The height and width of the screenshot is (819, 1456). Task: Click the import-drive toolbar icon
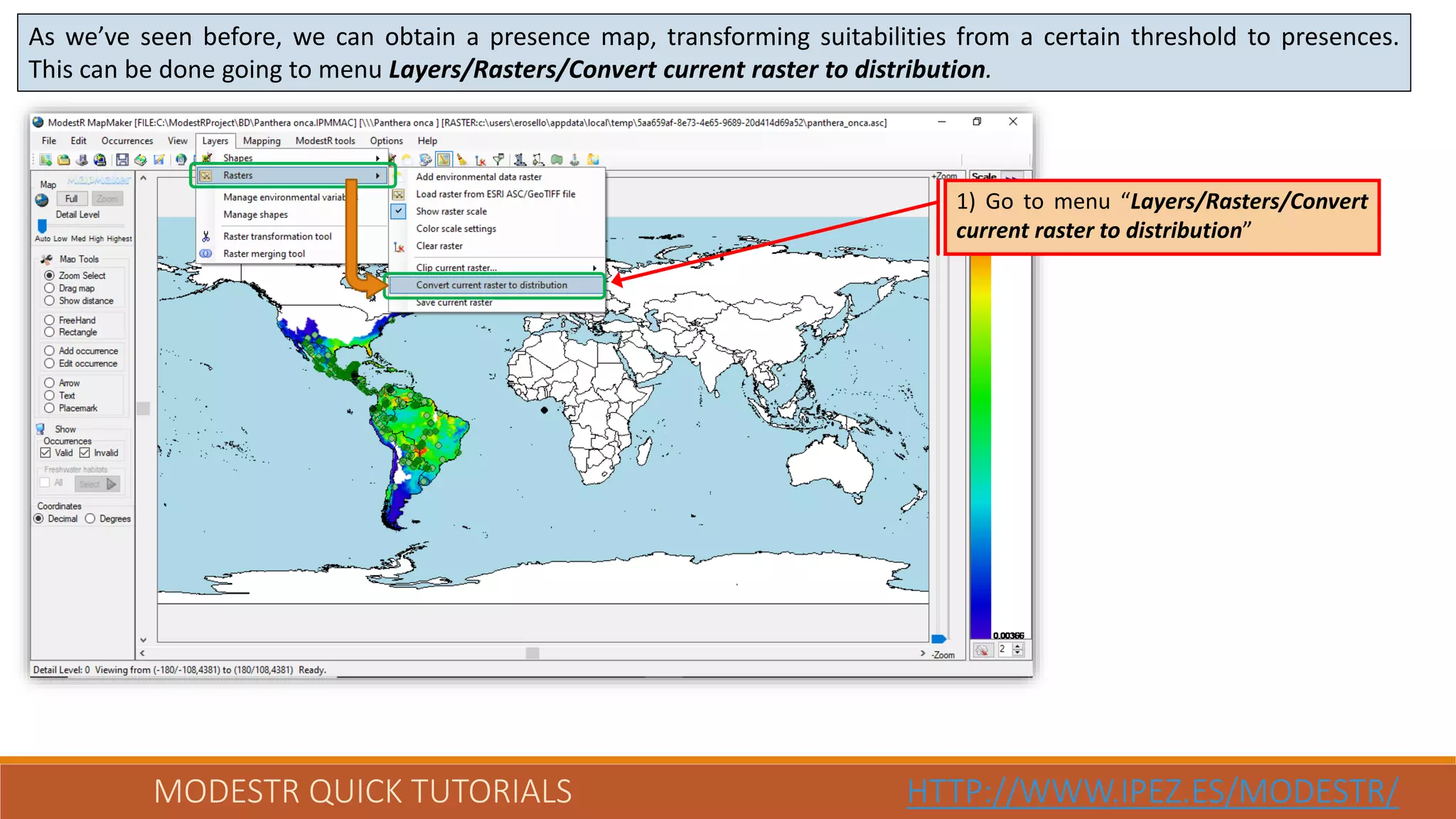[82, 159]
